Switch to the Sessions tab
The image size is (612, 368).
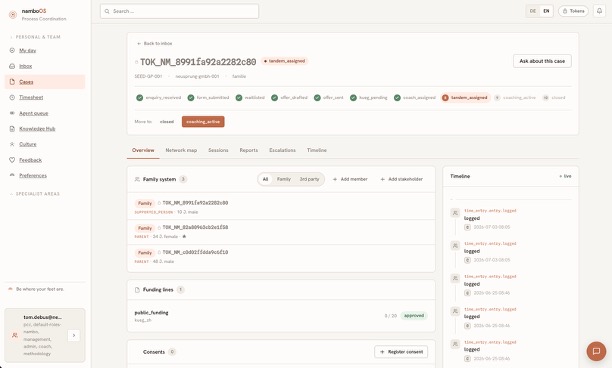218,150
